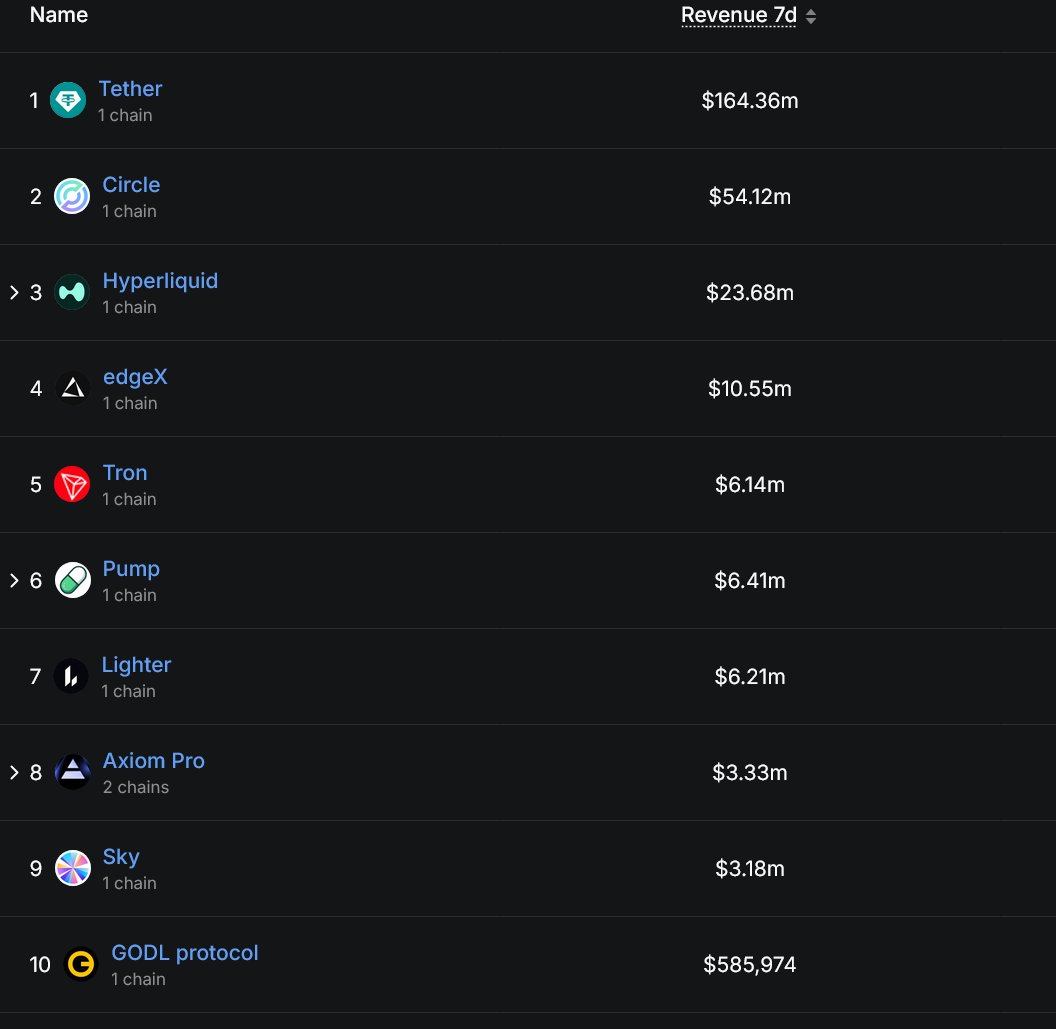Viewport: 1056px width, 1029px height.
Task: Click the Name column header
Action: click(x=59, y=15)
